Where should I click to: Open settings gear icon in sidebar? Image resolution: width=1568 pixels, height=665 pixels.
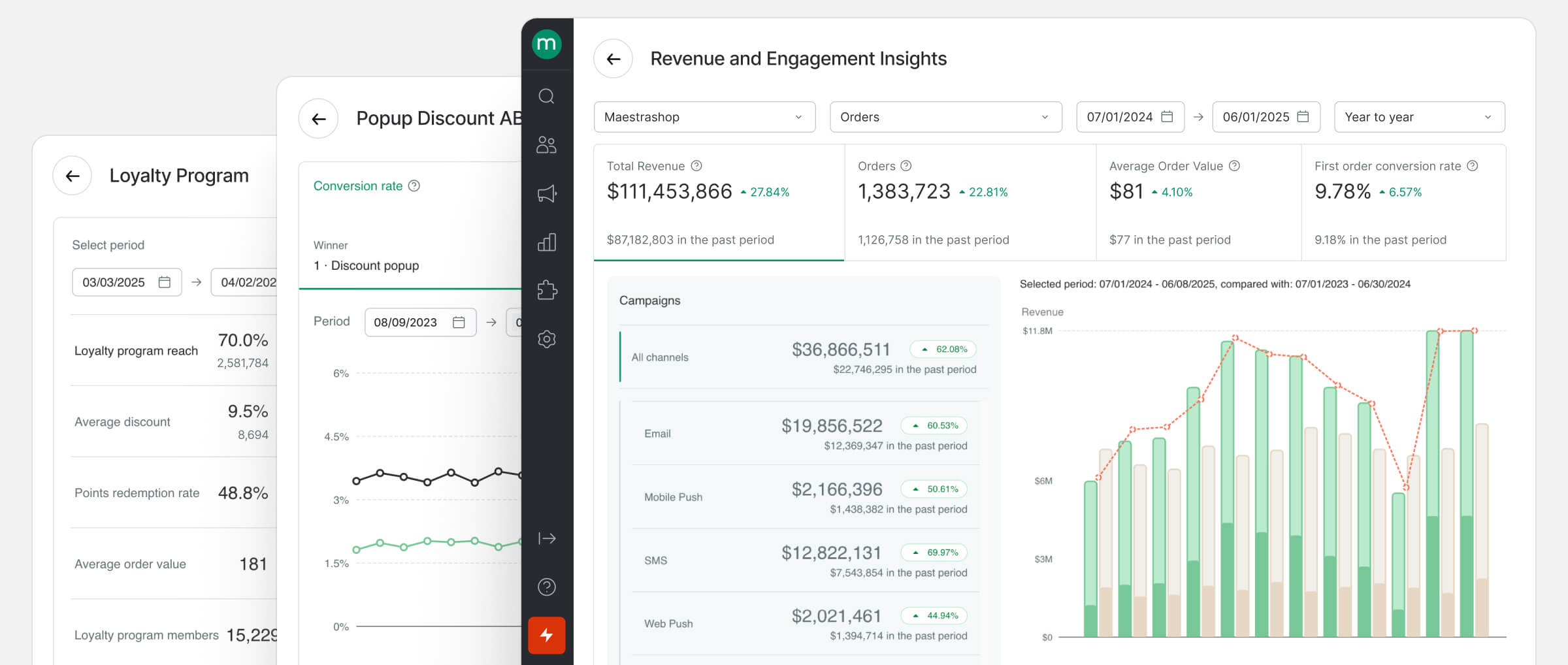546,339
